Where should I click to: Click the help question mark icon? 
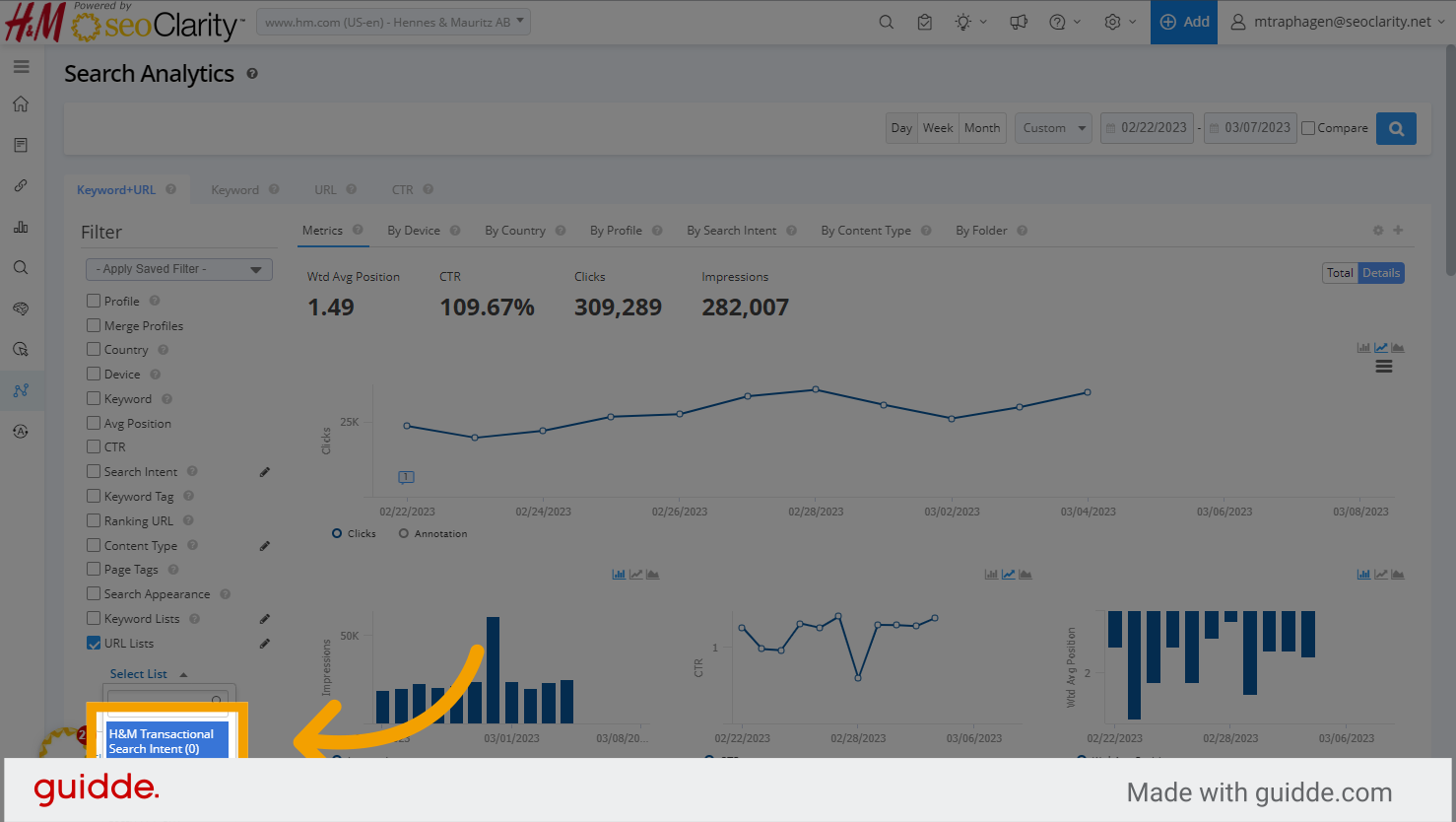[1058, 22]
